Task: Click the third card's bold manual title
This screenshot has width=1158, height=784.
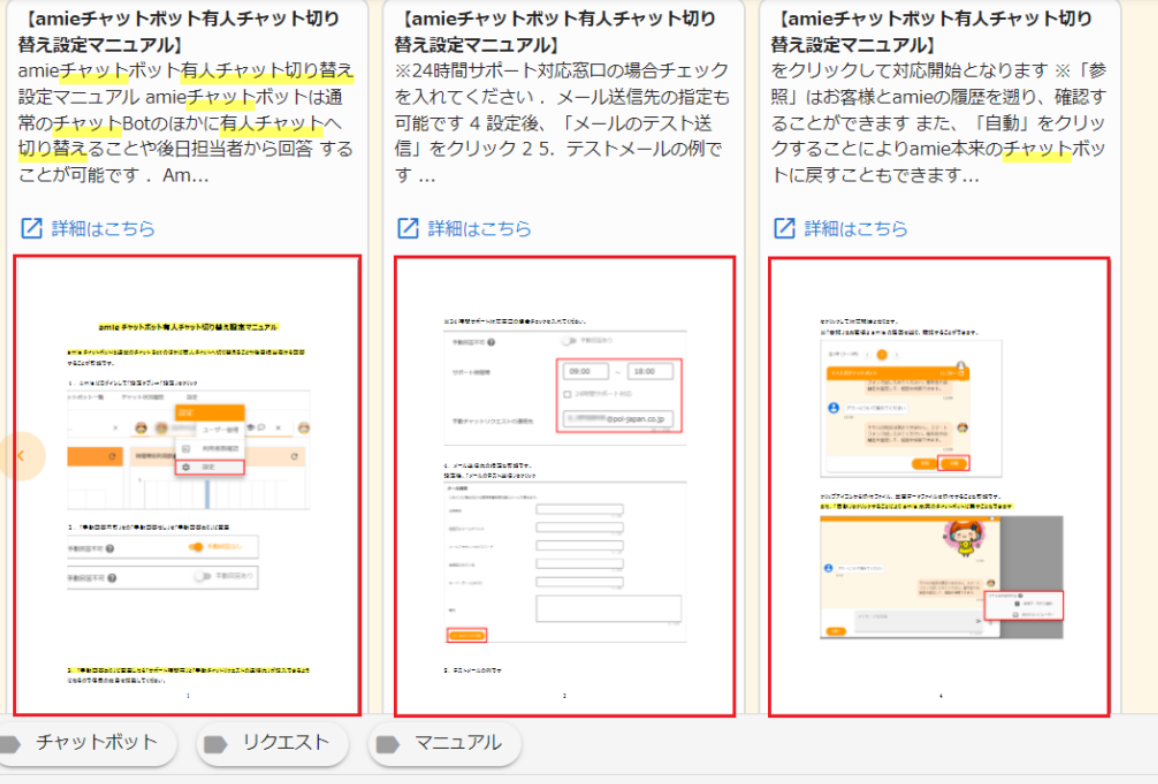Action: point(933,31)
